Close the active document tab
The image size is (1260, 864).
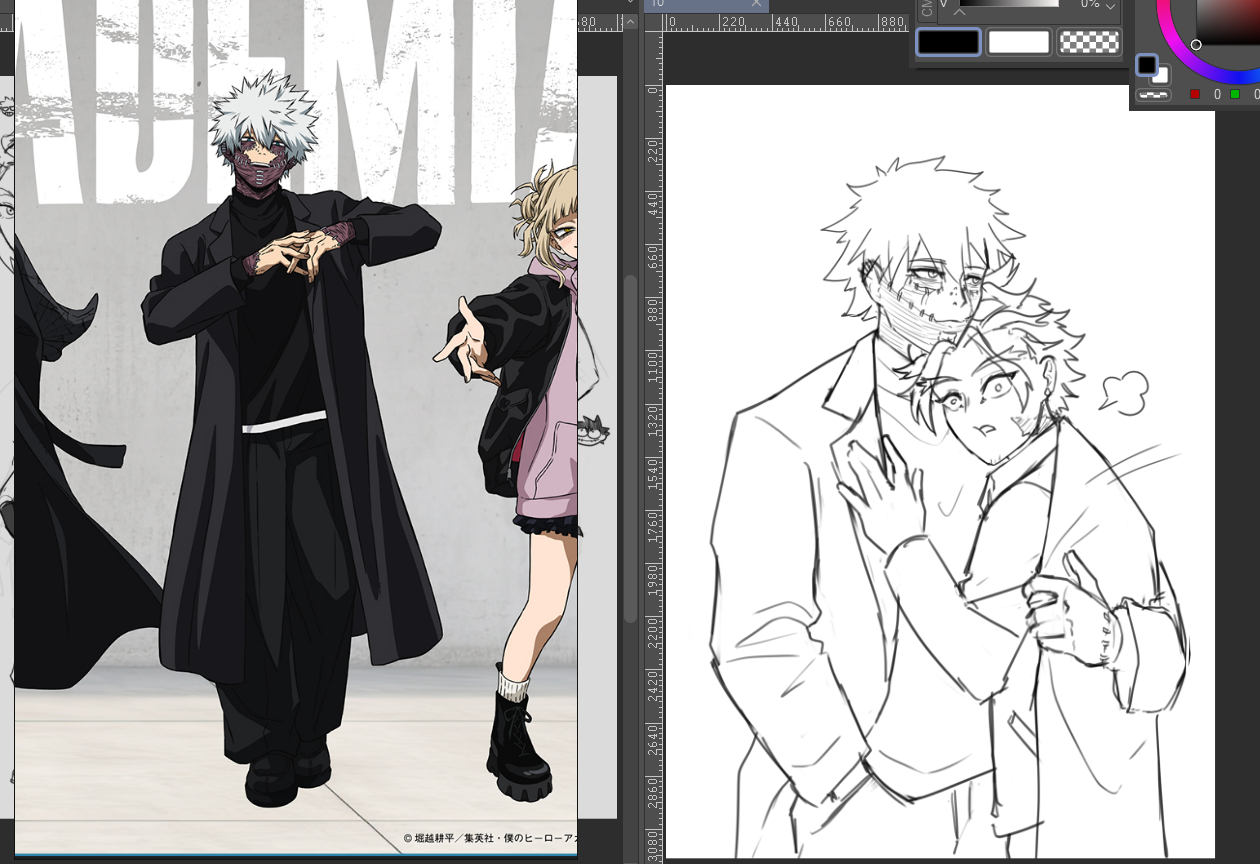coord(757,4)
